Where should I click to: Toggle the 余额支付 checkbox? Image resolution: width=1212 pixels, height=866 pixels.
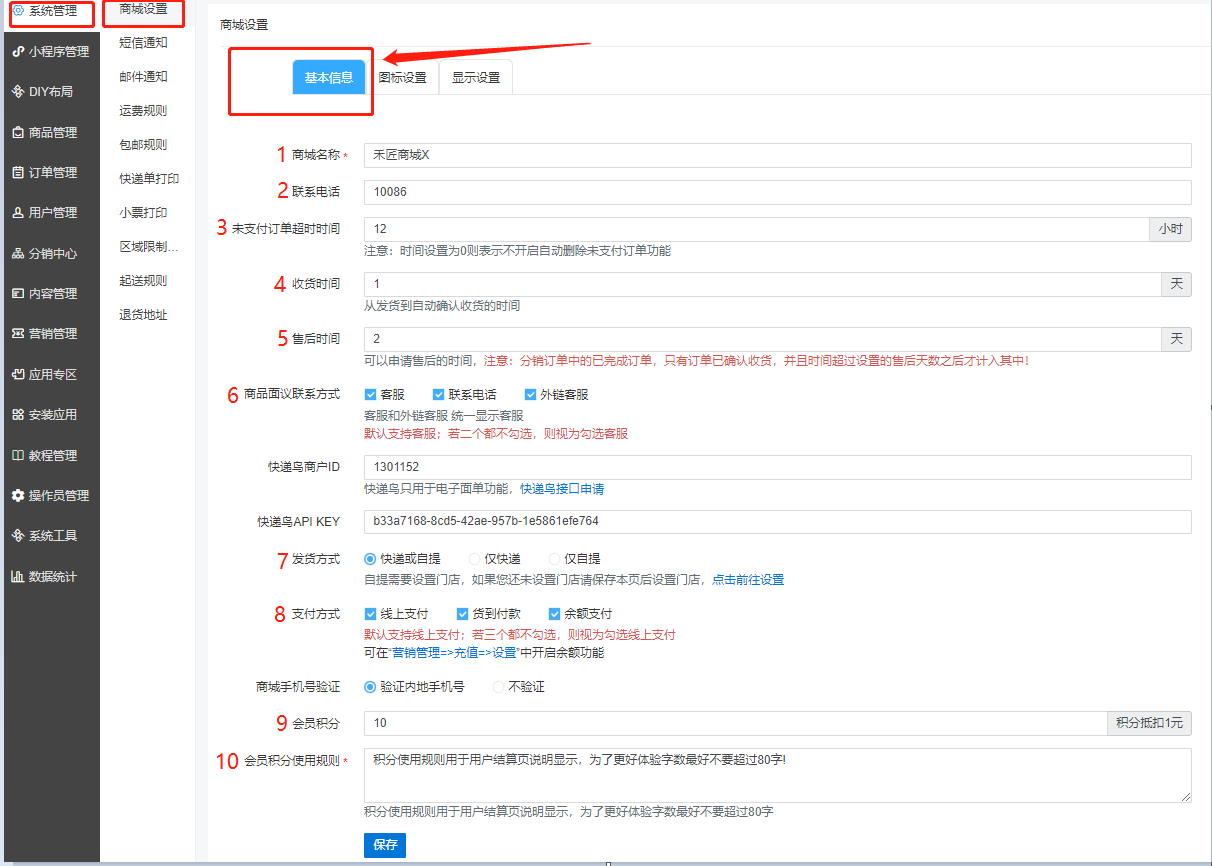554,614
